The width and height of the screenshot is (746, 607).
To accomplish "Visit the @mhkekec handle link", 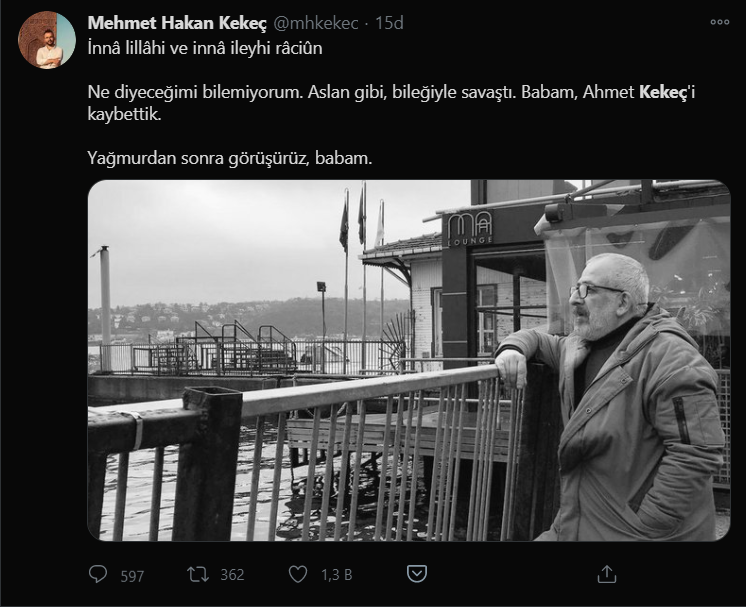I will point(316,23).
